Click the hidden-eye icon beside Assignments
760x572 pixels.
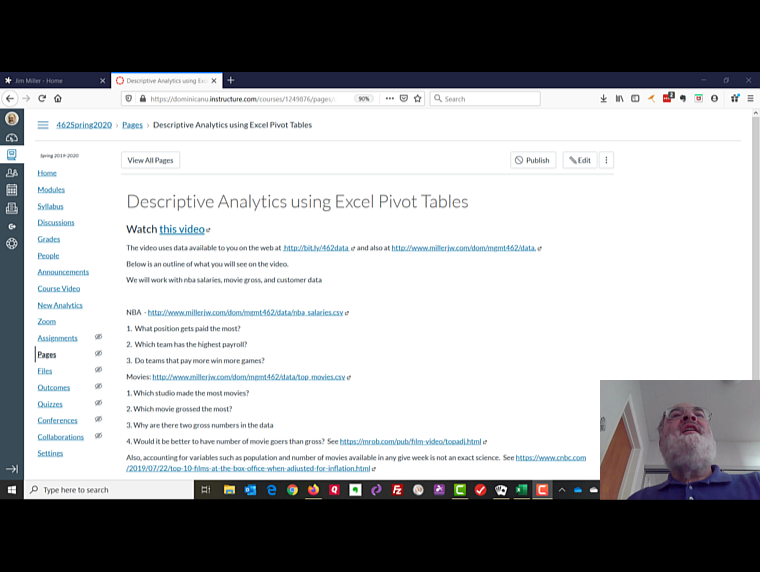pyautogui.click(x=98, y=337)
